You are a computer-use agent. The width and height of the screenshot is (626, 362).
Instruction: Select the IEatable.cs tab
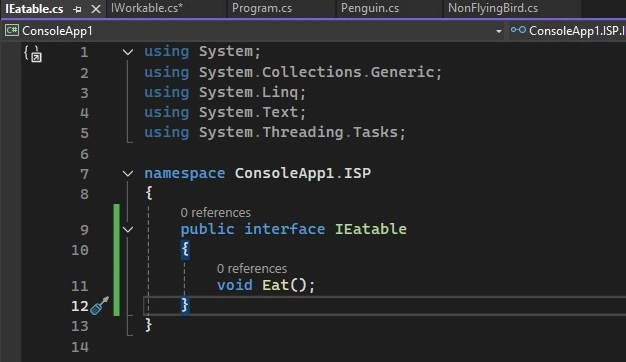tap(34, 9)
